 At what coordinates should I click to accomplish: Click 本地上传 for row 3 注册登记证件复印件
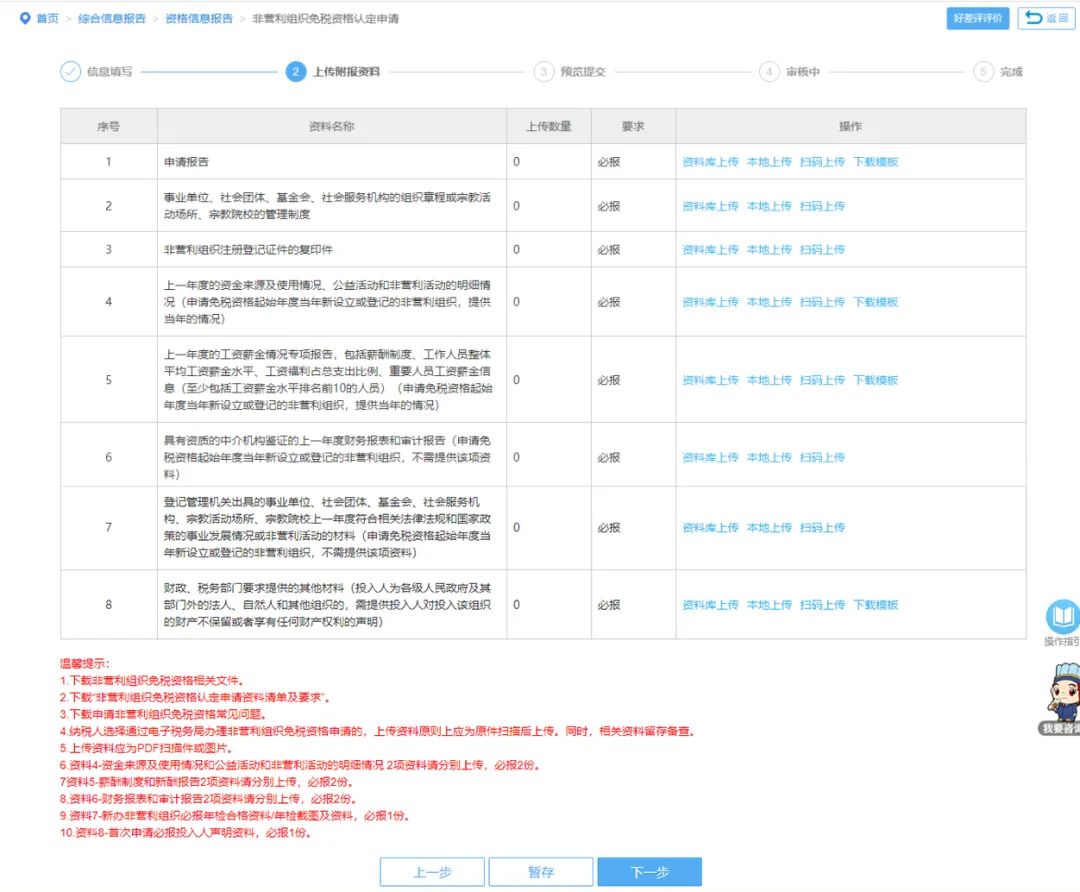tap(769, 250)
